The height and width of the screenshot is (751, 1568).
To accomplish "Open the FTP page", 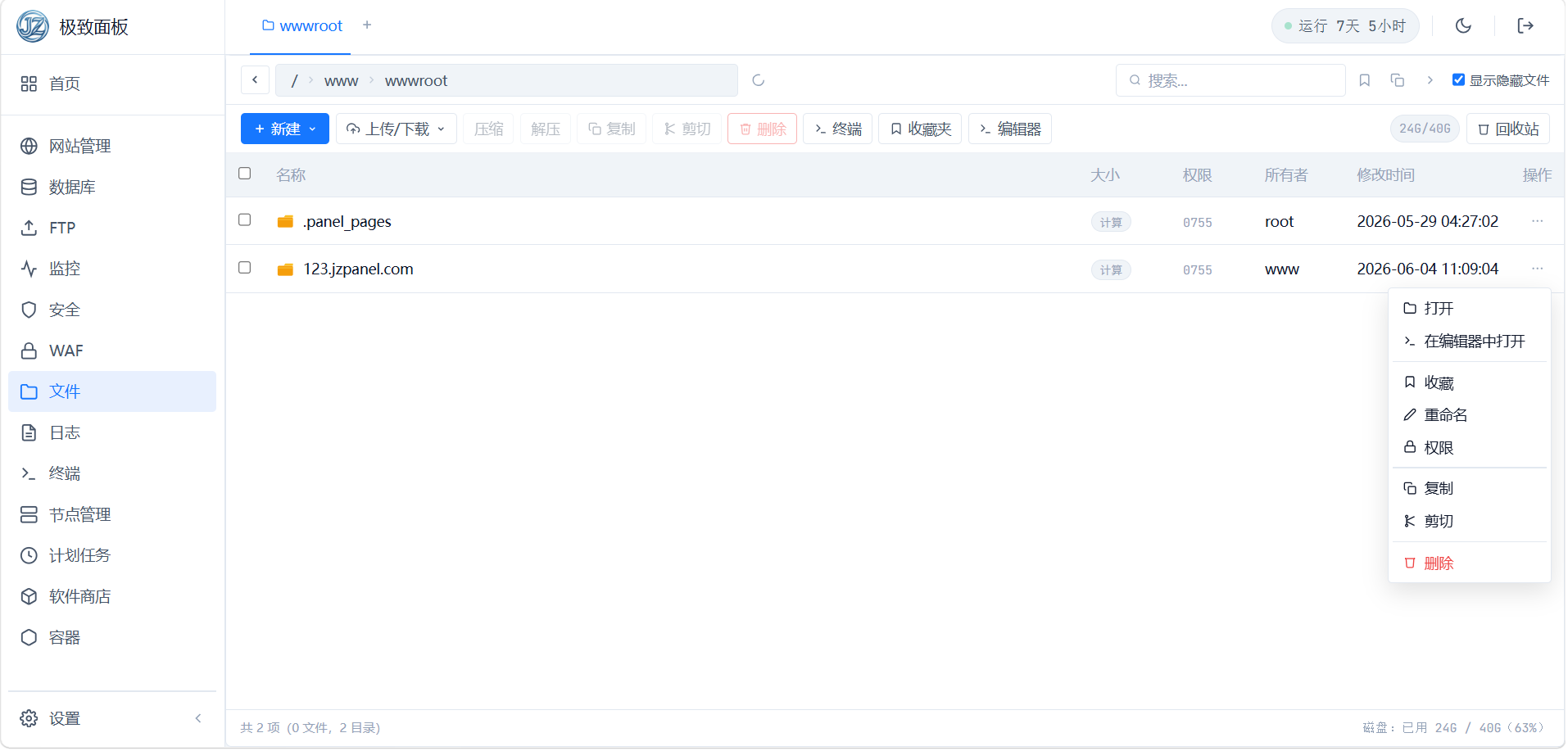I will coord(112,228).
